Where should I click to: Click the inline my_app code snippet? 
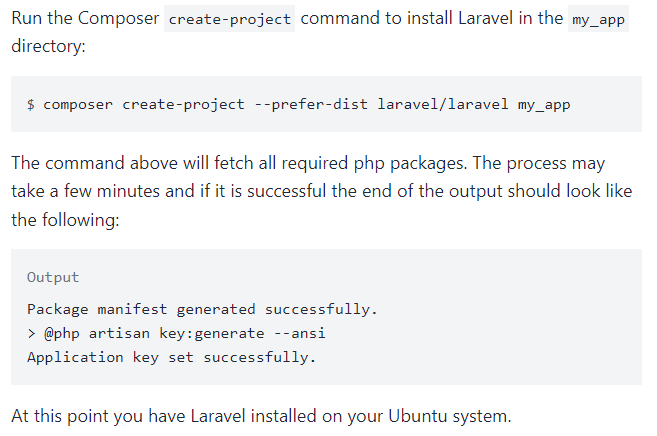point(598,19)
